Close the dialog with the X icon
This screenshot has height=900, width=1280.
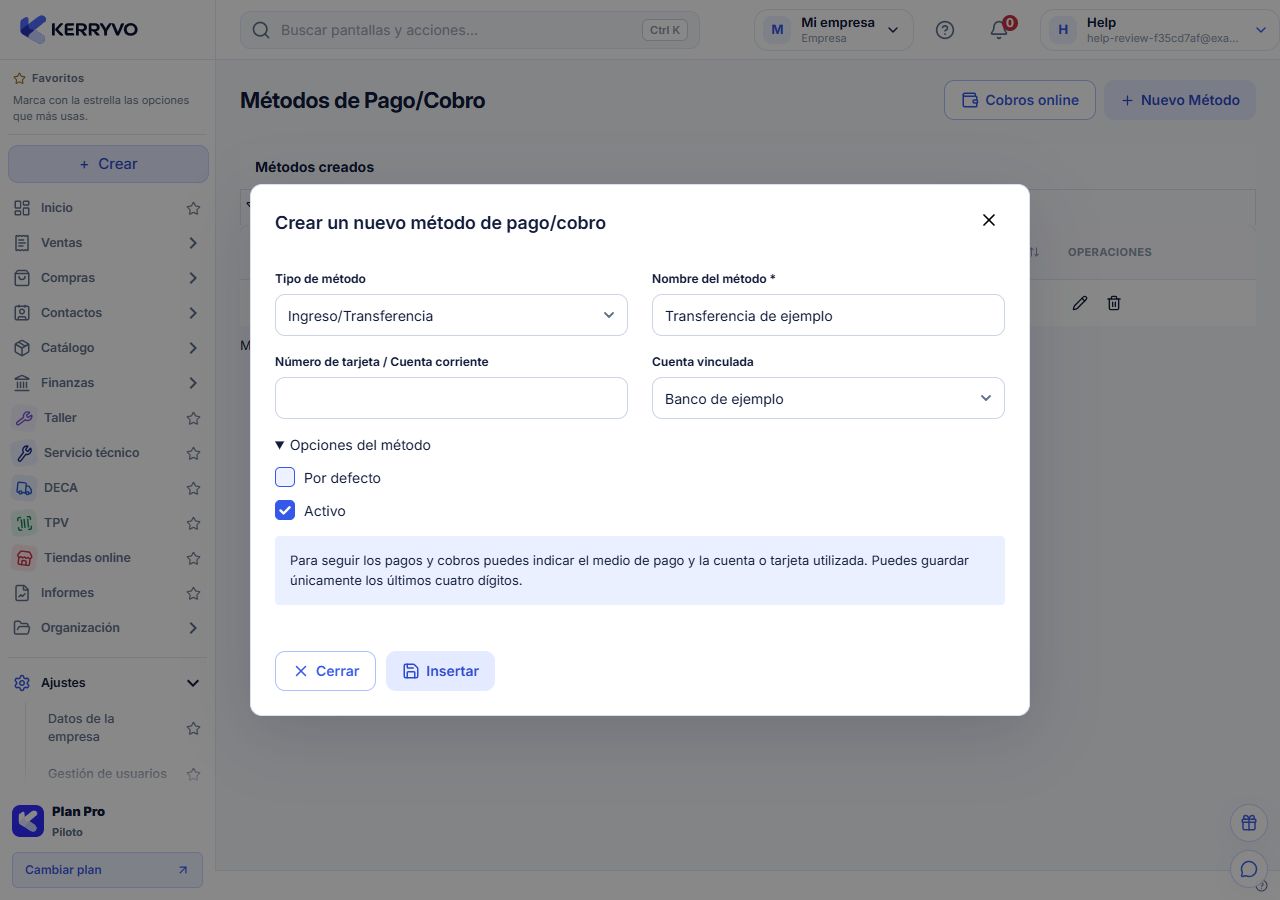989,220
